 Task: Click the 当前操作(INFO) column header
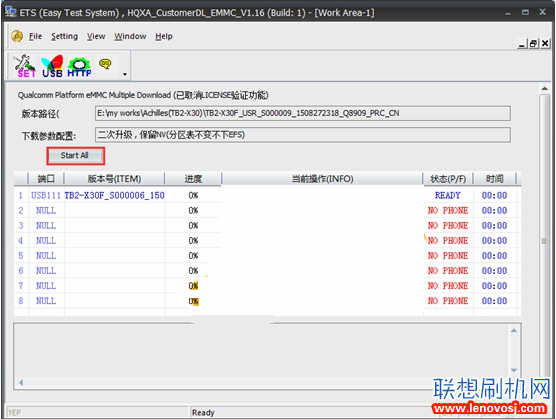point(322,179)
